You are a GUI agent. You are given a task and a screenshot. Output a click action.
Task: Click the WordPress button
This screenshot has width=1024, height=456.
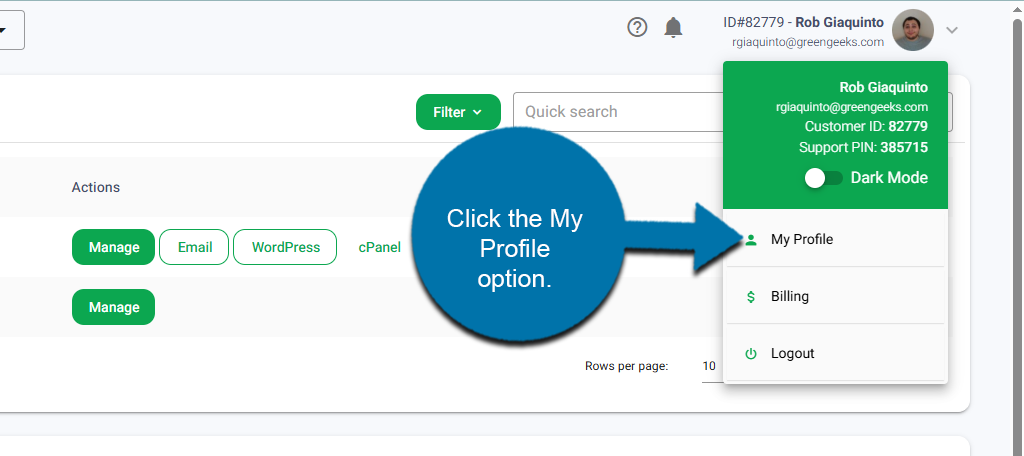tap(285, 247)
